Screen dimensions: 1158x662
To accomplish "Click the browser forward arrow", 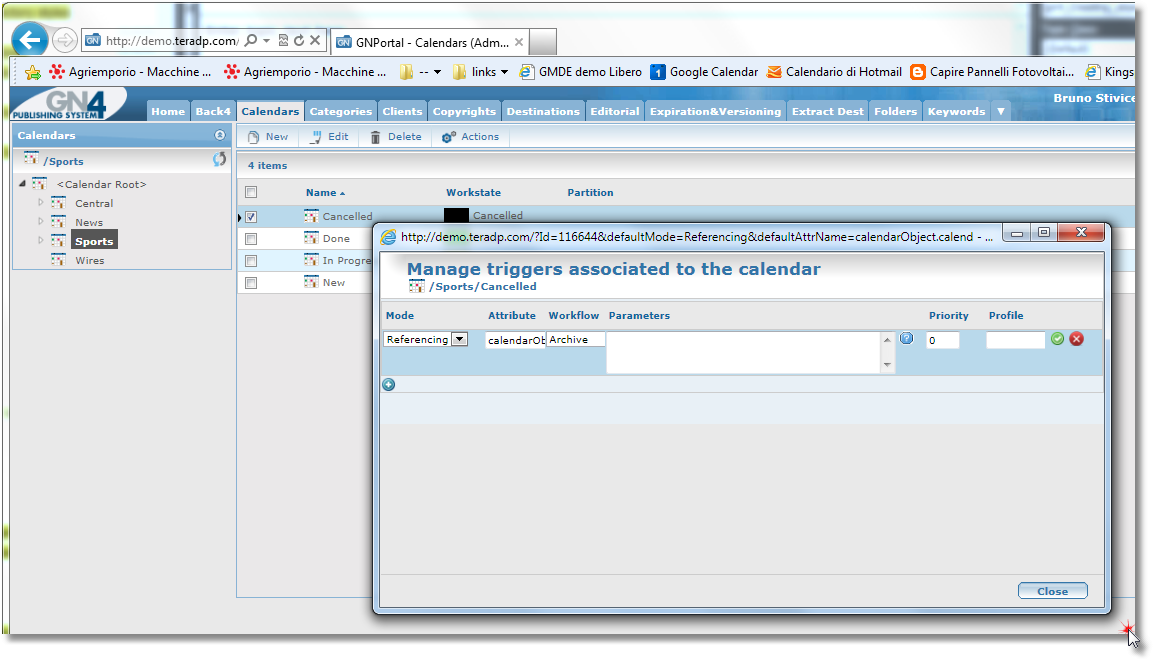I will (x=65, y=40).
